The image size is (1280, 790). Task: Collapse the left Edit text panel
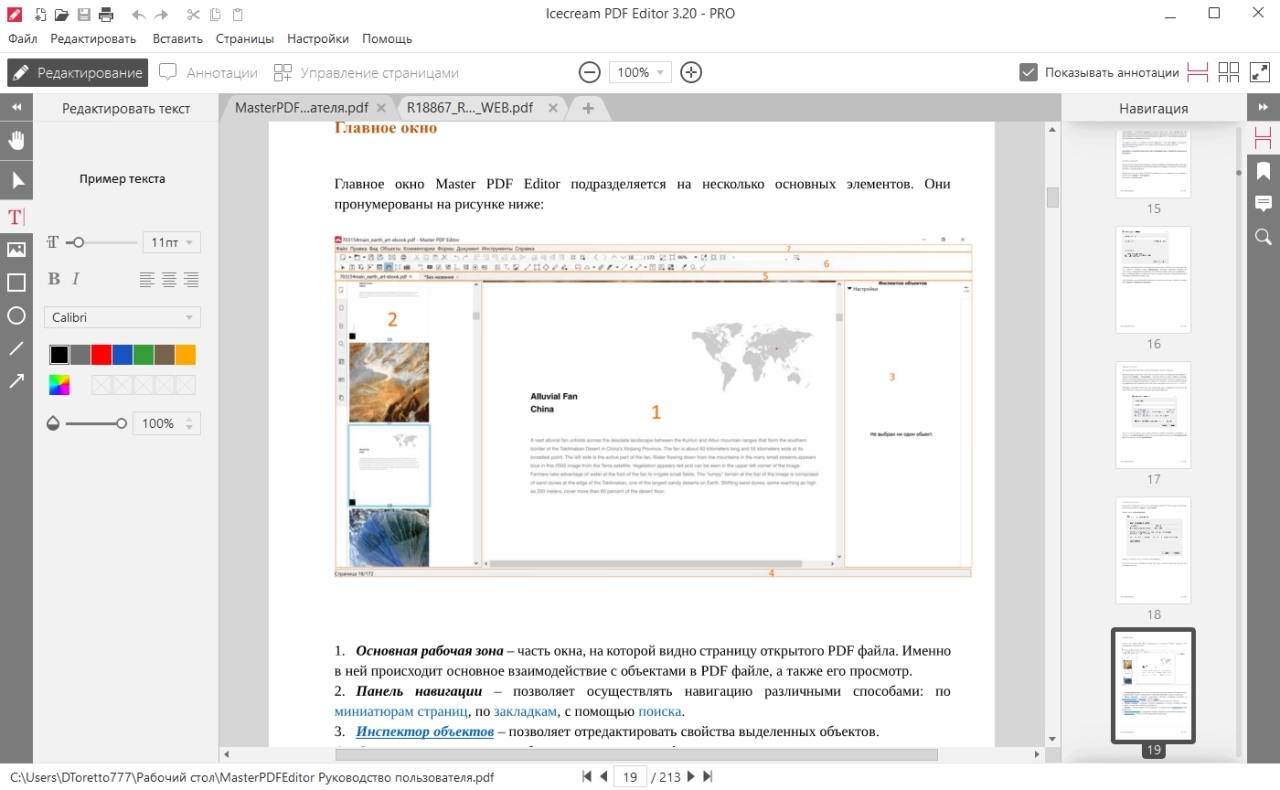coord(16,107)
